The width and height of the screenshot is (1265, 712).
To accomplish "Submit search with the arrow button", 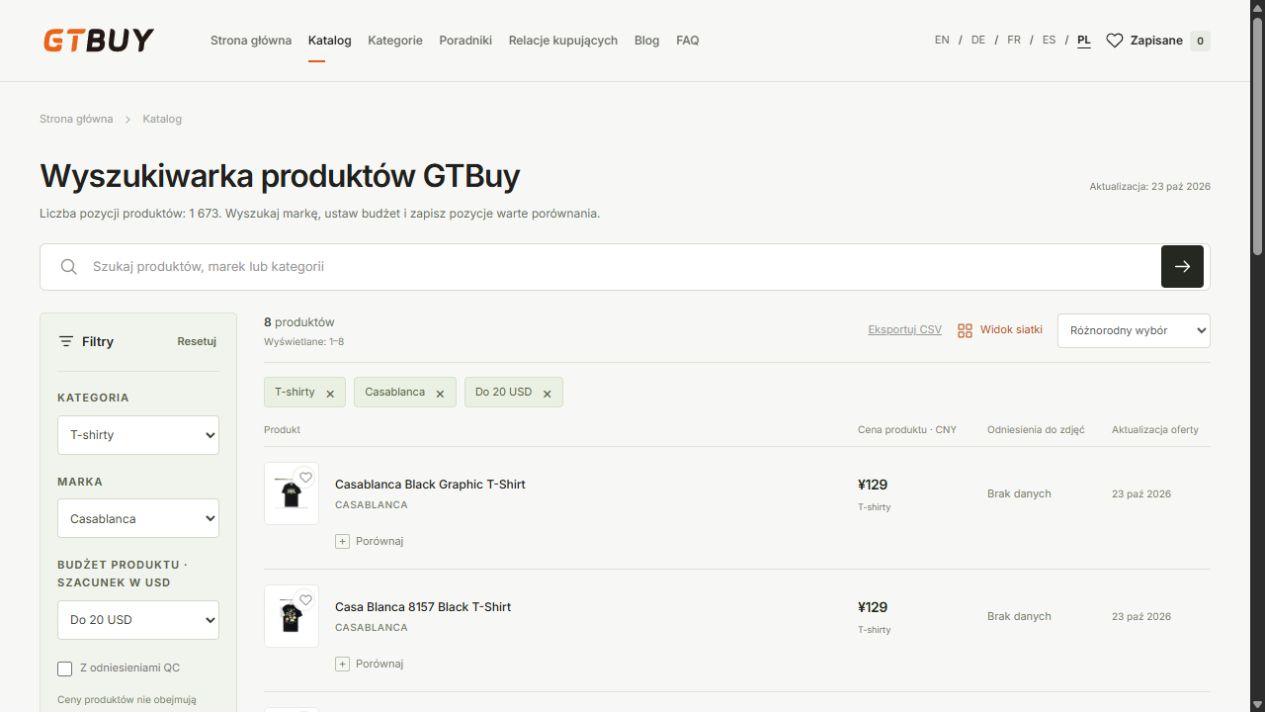I will pyautogui.click(x=1182, y=267).
